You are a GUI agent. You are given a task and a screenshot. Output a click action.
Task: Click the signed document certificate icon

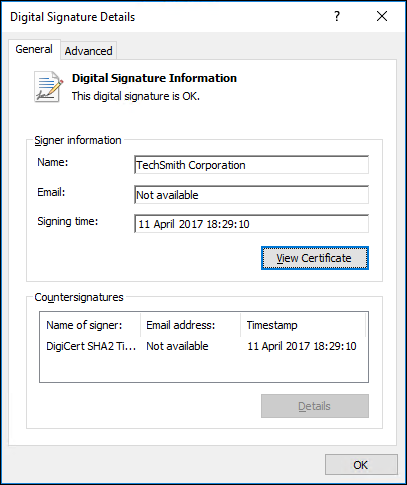click(x=48, y=87)
